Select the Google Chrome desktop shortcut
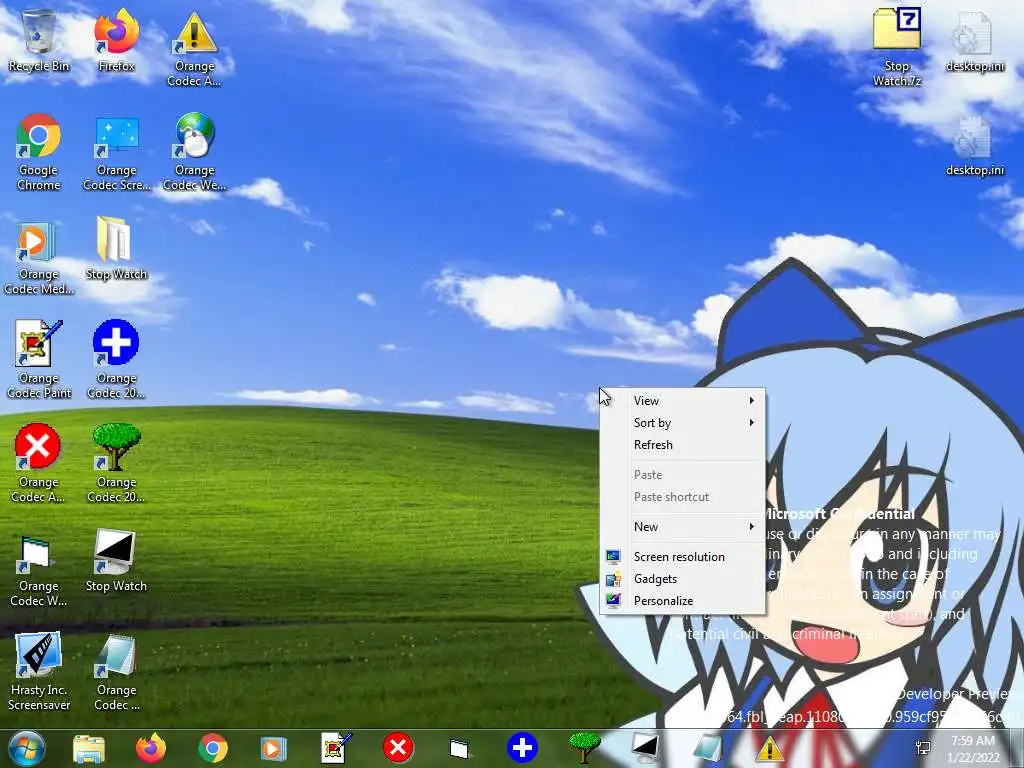The width and height of the screenshot is (1024, 768). (39, 152)
